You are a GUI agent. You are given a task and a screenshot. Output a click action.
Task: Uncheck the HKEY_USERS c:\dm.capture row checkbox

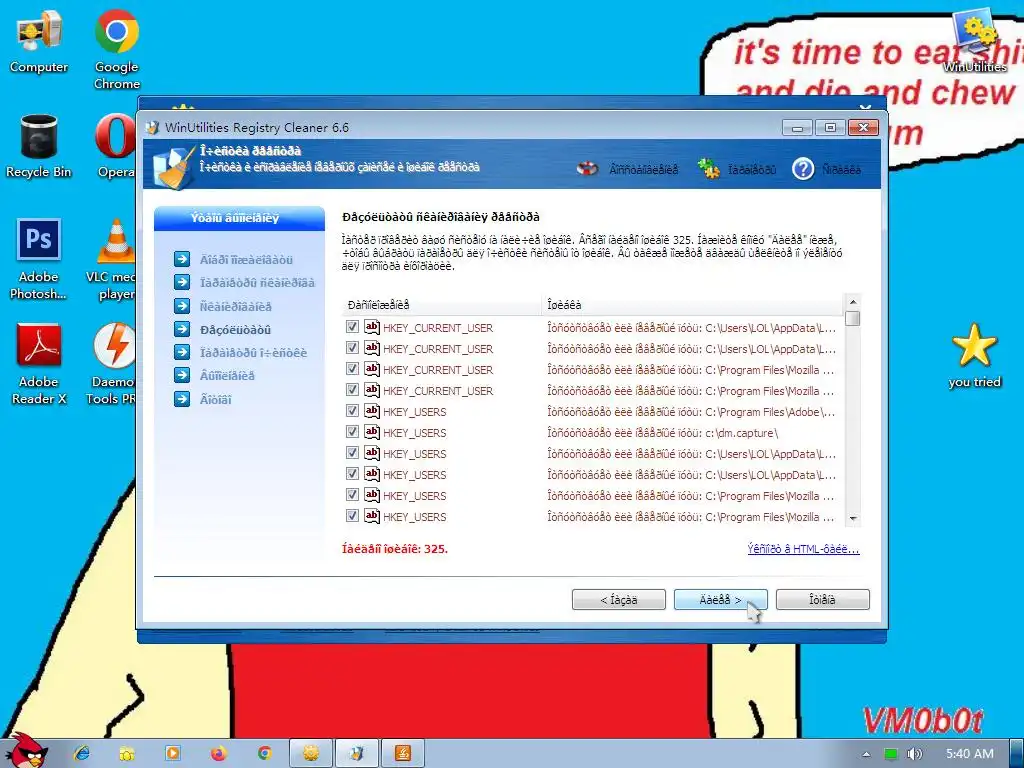click(x=352, y=432)
